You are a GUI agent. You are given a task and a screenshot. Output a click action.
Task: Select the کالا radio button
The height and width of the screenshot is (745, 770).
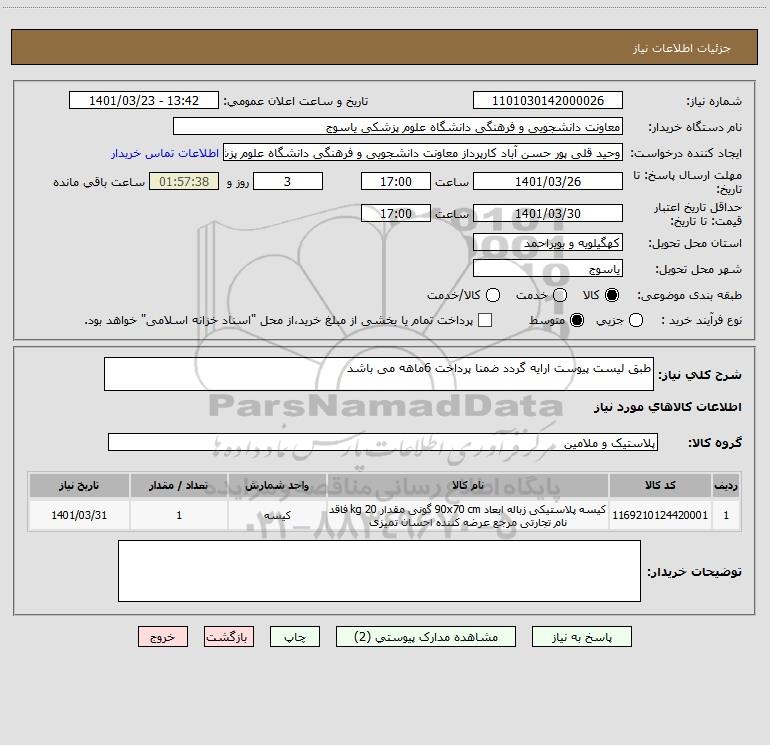tap(612, 295)
